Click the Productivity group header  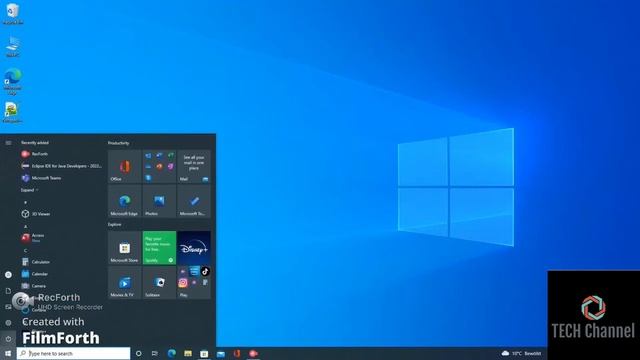[118, 143]
